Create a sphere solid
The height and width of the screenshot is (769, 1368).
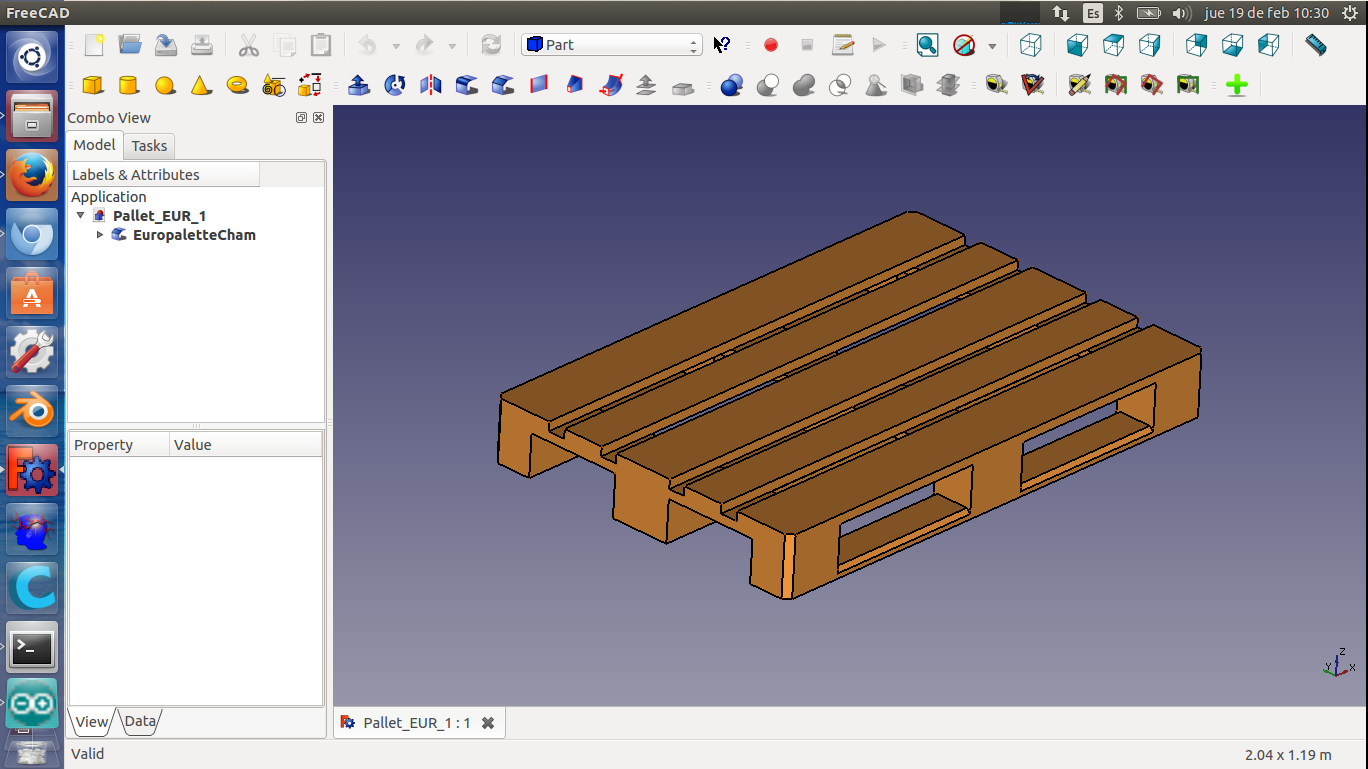(x=165, y=85)
